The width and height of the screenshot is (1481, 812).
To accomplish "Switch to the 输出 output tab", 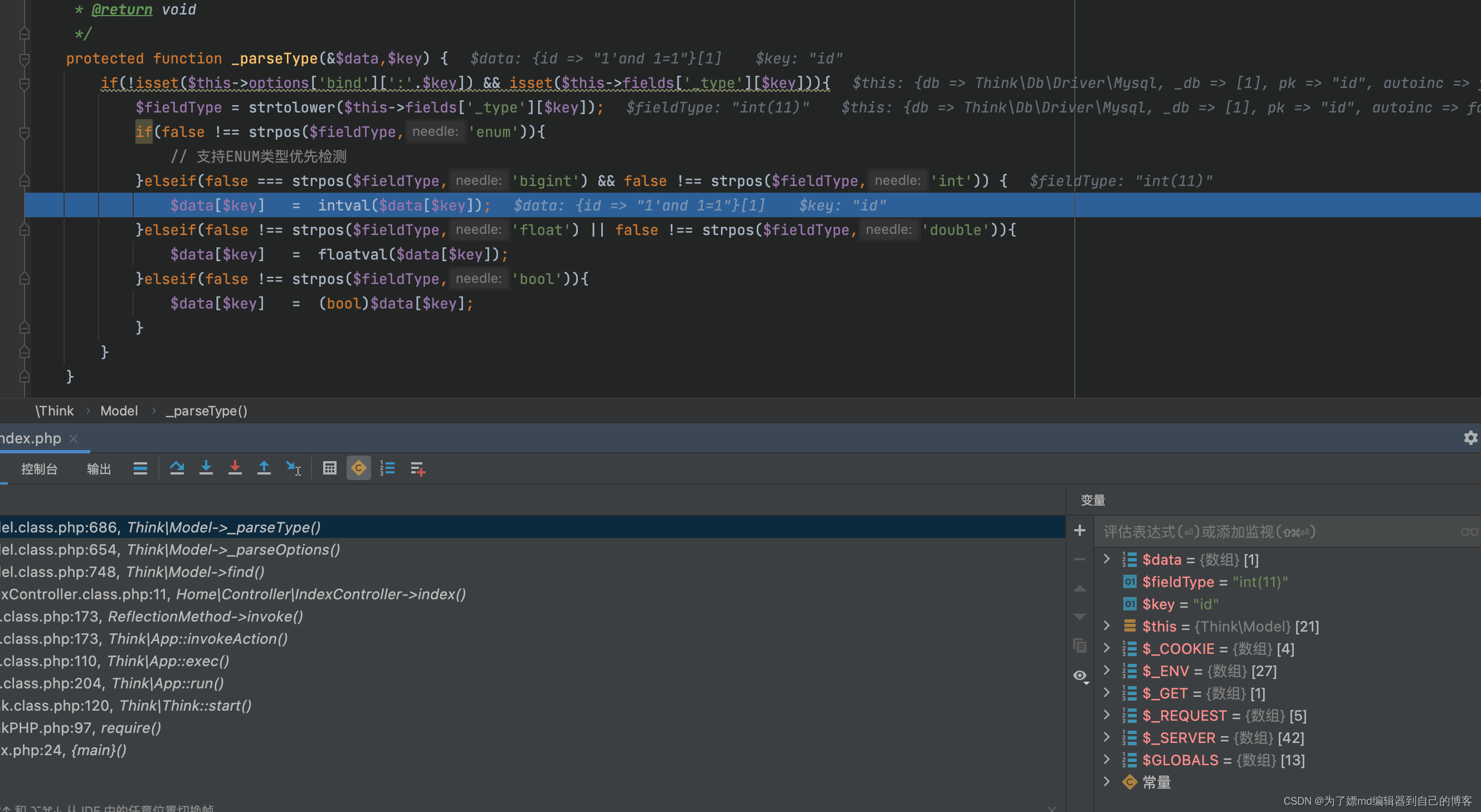I will tap(98, 469).
